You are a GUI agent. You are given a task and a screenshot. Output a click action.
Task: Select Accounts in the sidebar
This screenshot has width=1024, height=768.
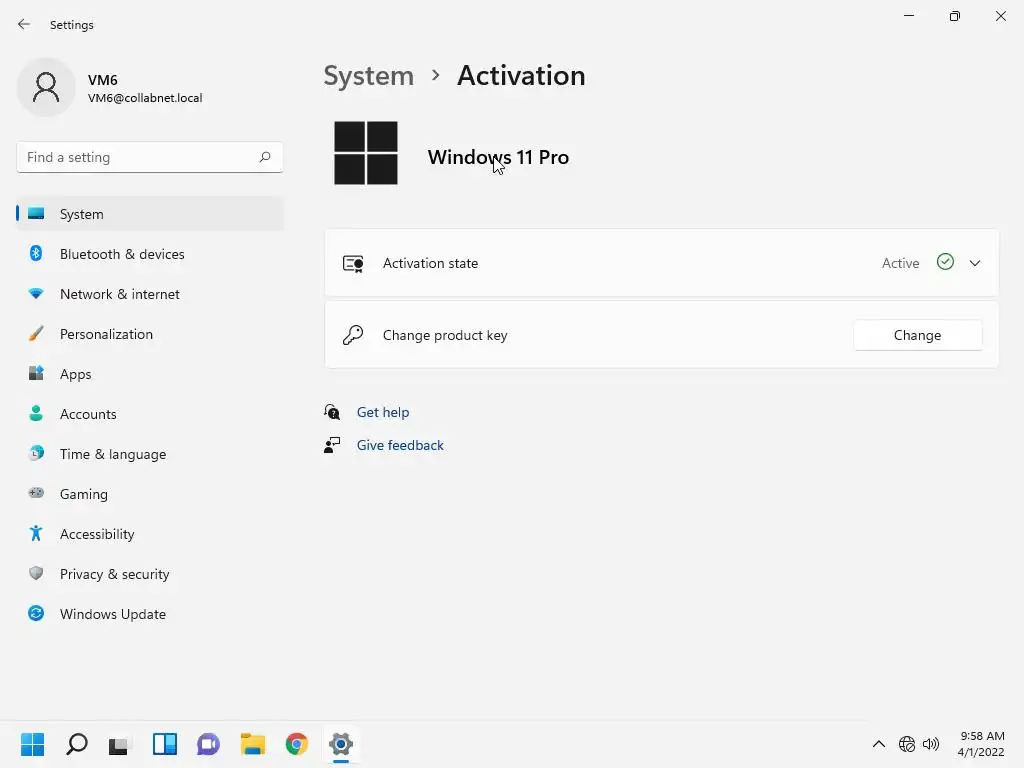point(88,414)
